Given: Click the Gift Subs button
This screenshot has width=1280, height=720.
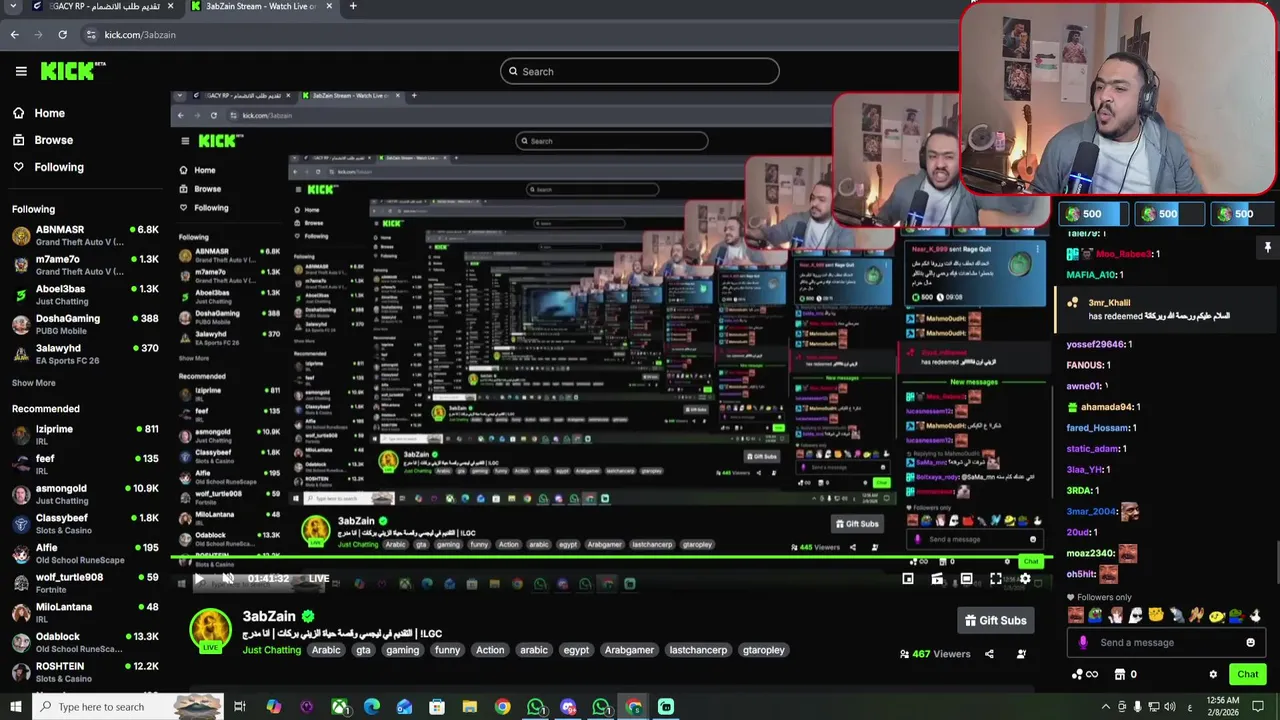Looking at the screenshot, I should [x=995, y=620].
